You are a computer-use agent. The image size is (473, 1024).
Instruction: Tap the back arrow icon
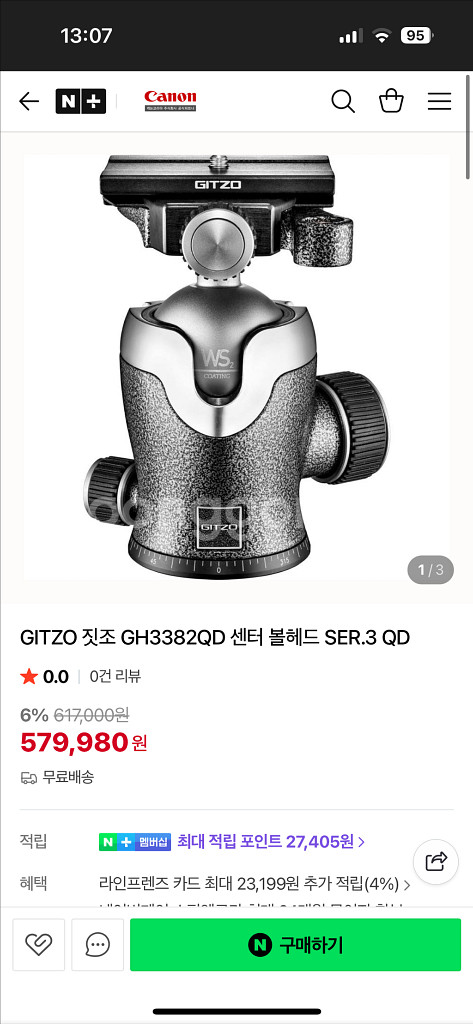(29, 101)
